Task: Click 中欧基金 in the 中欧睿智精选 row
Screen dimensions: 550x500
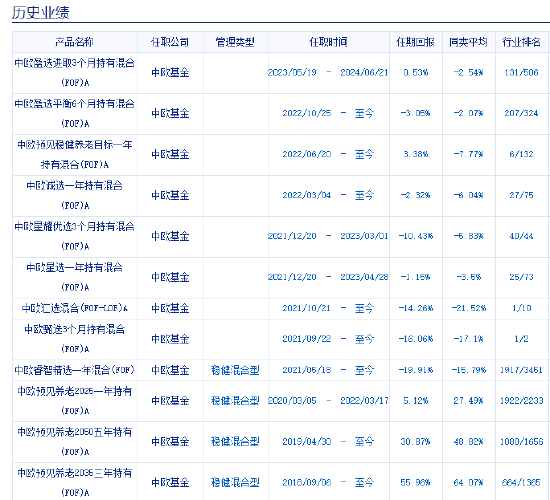Action: click(170, 370)
